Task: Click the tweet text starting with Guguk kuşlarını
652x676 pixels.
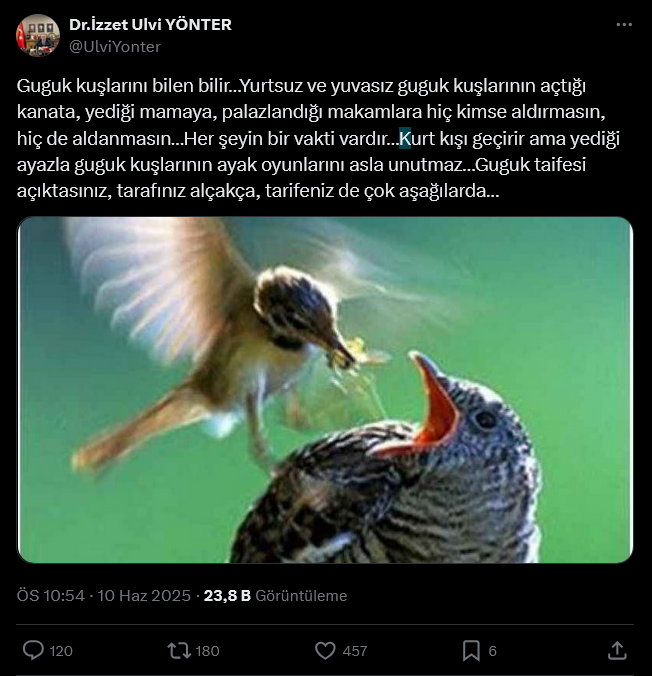Action: (318, 138)
